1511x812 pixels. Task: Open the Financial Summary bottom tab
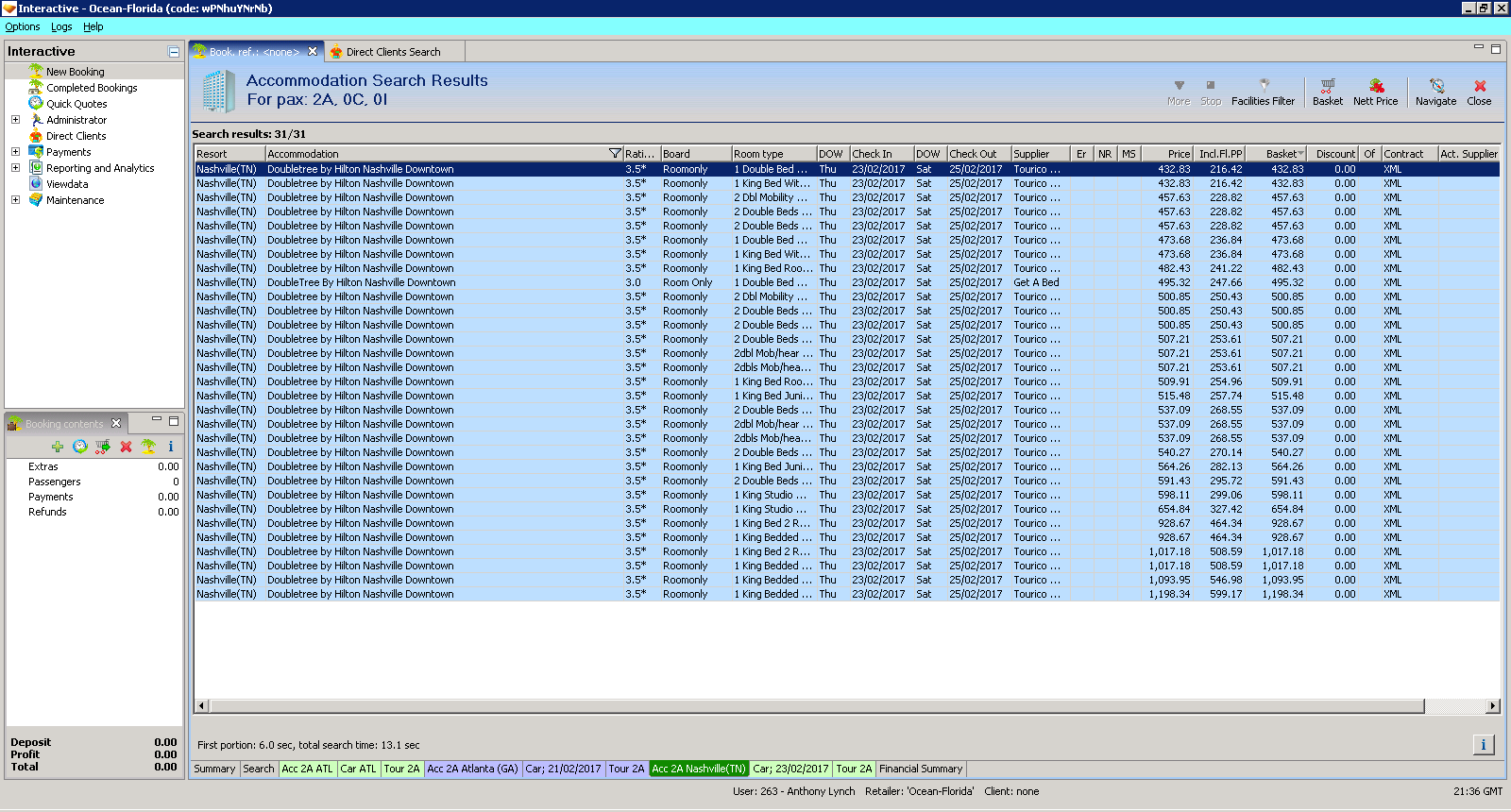(920, 769)
